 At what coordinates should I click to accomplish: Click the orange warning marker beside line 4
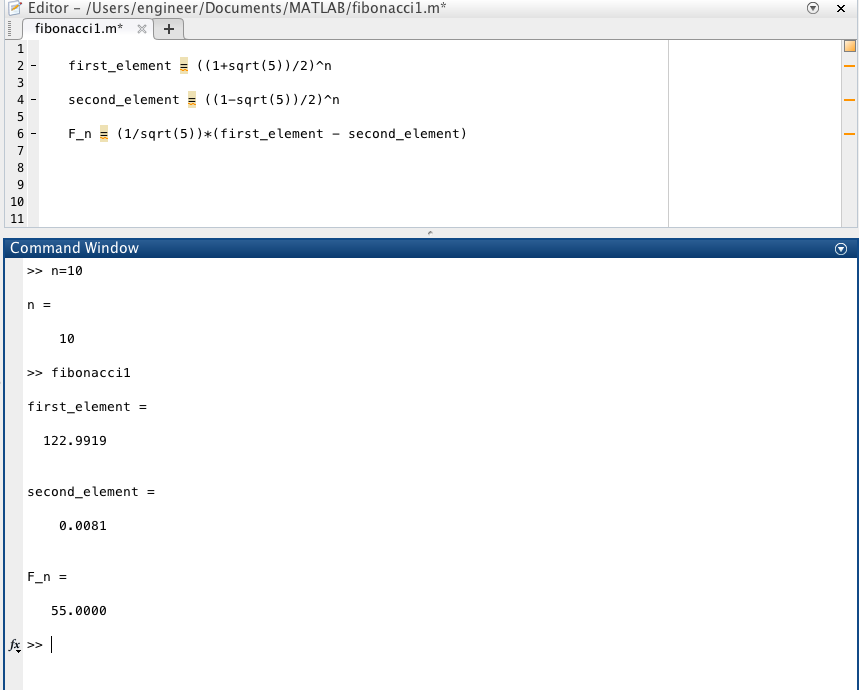click(849, 99)
